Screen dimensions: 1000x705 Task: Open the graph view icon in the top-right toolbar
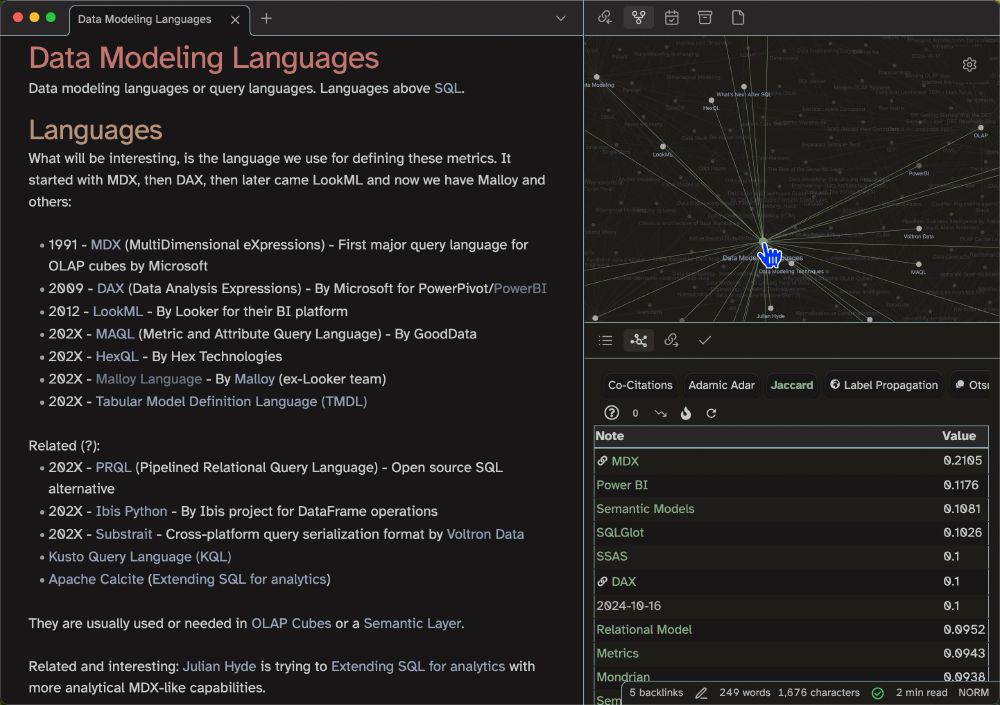click(x=639, y=17)
